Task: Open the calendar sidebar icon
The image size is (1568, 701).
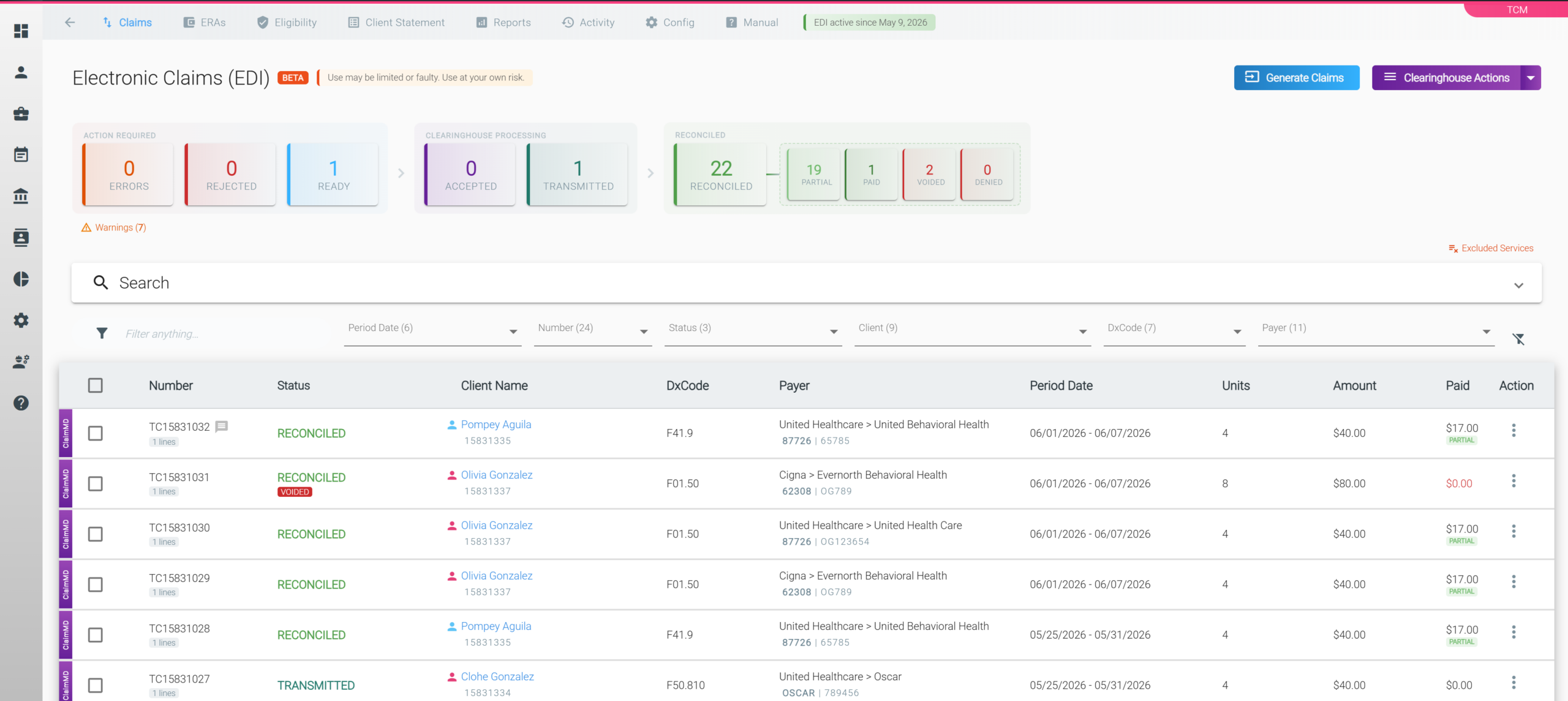Action: coord(21,154)
